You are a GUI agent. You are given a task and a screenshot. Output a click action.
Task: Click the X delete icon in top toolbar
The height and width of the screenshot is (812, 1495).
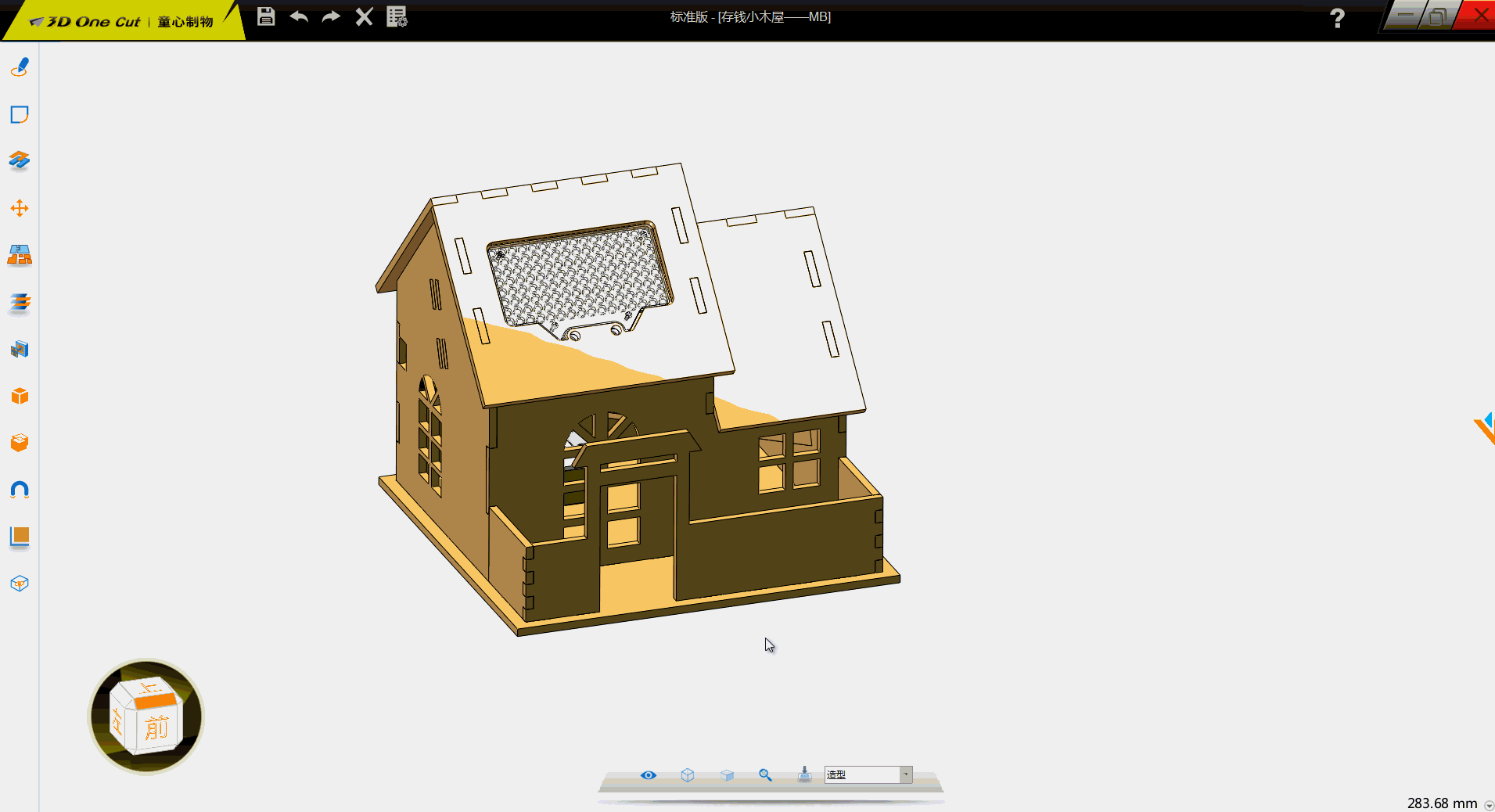tap(364, 16)
